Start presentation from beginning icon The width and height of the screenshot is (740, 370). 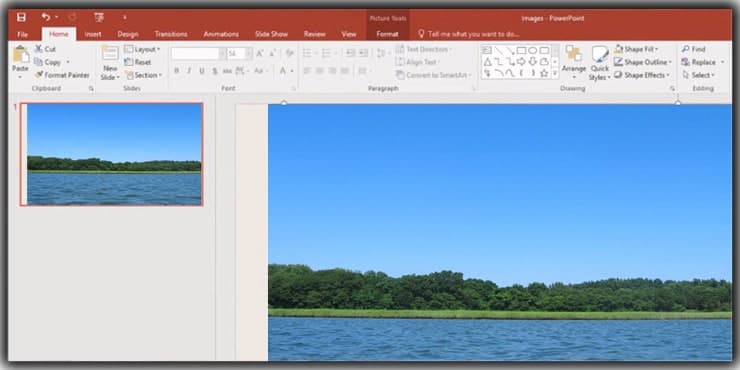click(99, 17)
